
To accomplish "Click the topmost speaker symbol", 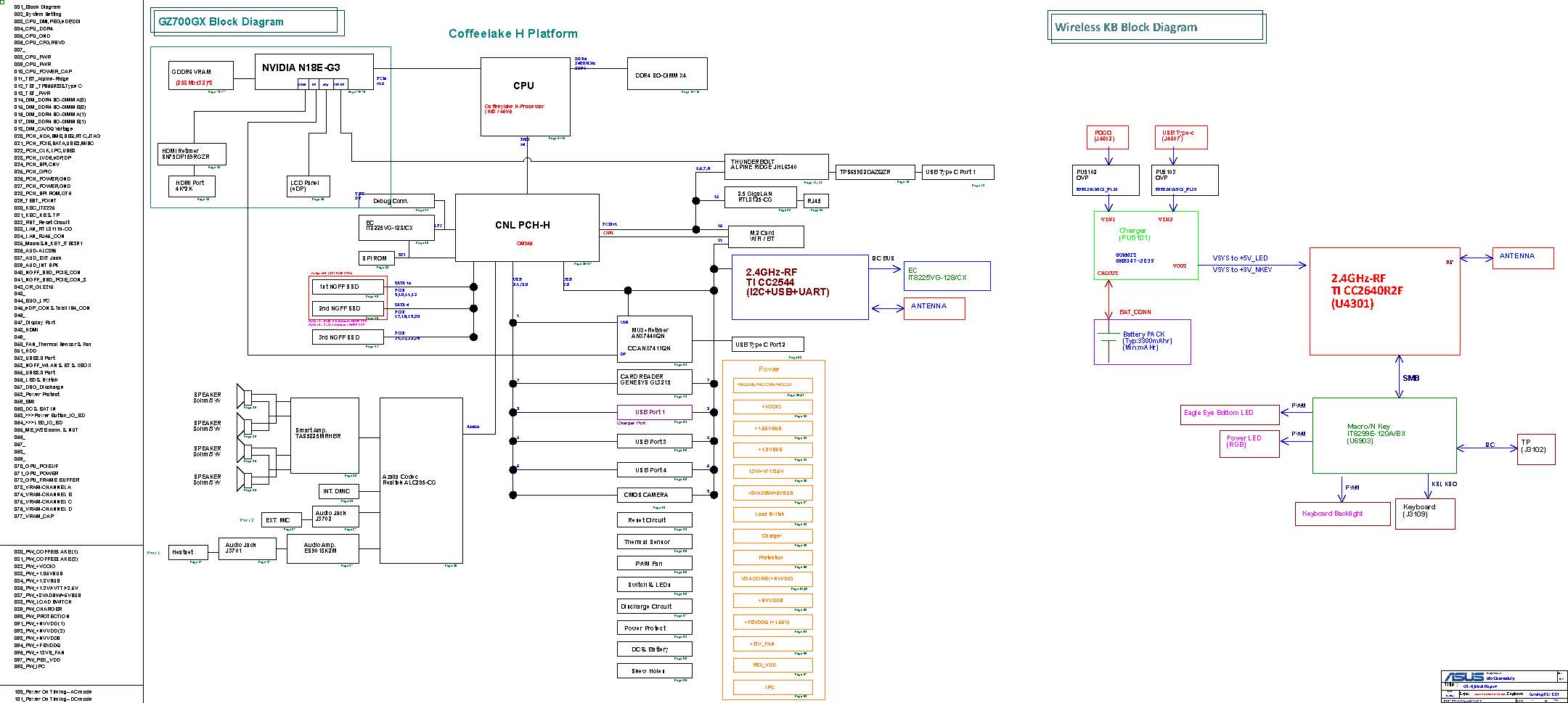I will tap(243, 396).
